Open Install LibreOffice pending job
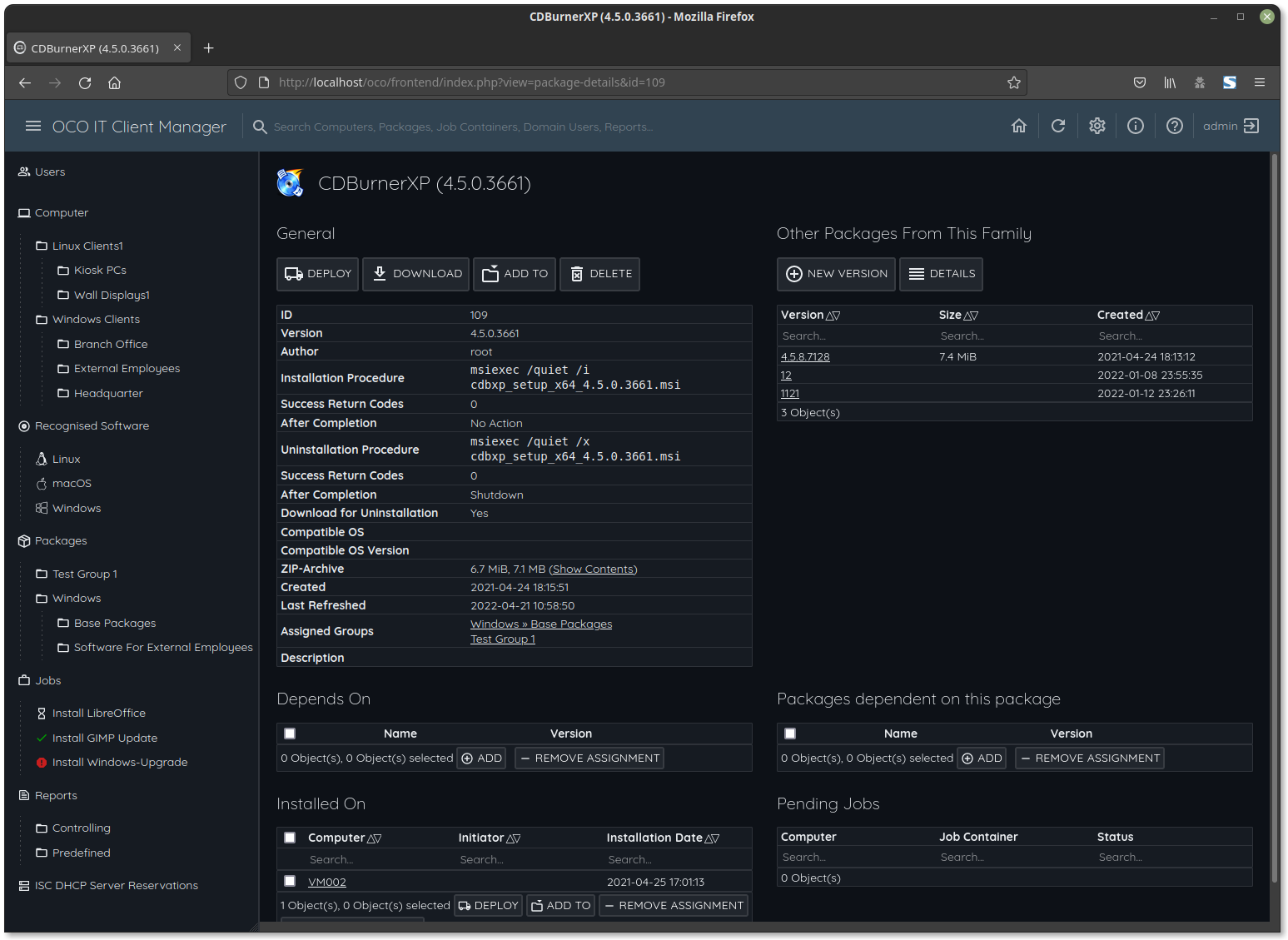Viewport: 1288px width, 940px height. (99, 713)
